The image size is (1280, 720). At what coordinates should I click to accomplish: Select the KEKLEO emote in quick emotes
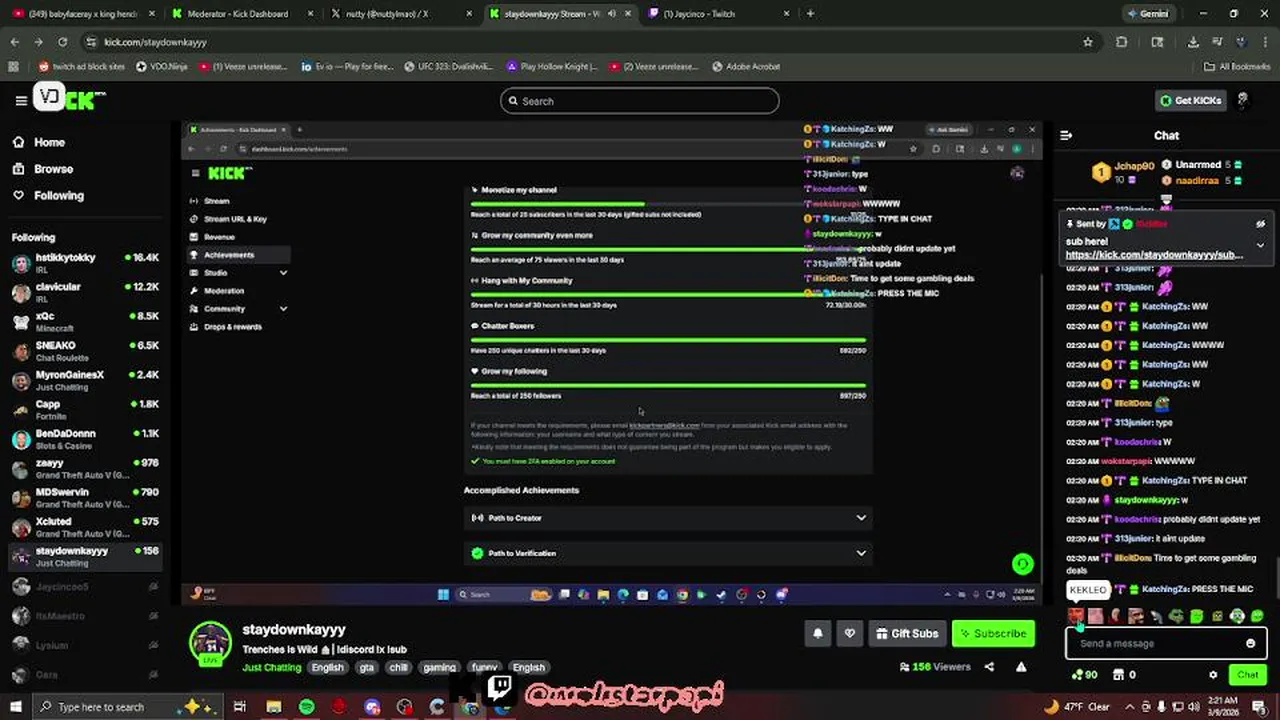coord(1076,617)
